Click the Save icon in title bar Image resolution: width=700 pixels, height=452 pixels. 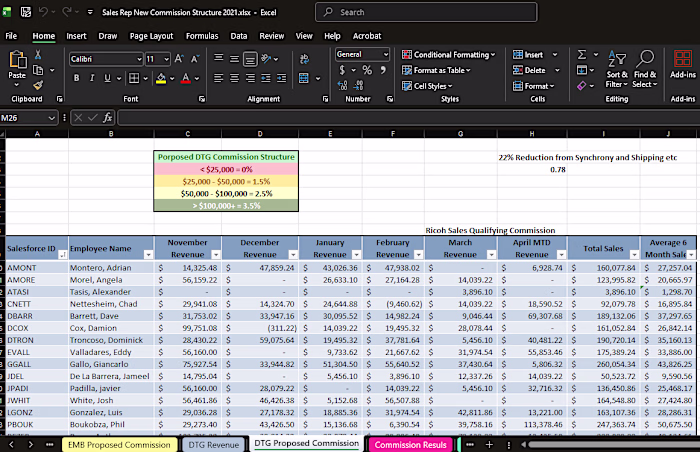click(26, 12)
